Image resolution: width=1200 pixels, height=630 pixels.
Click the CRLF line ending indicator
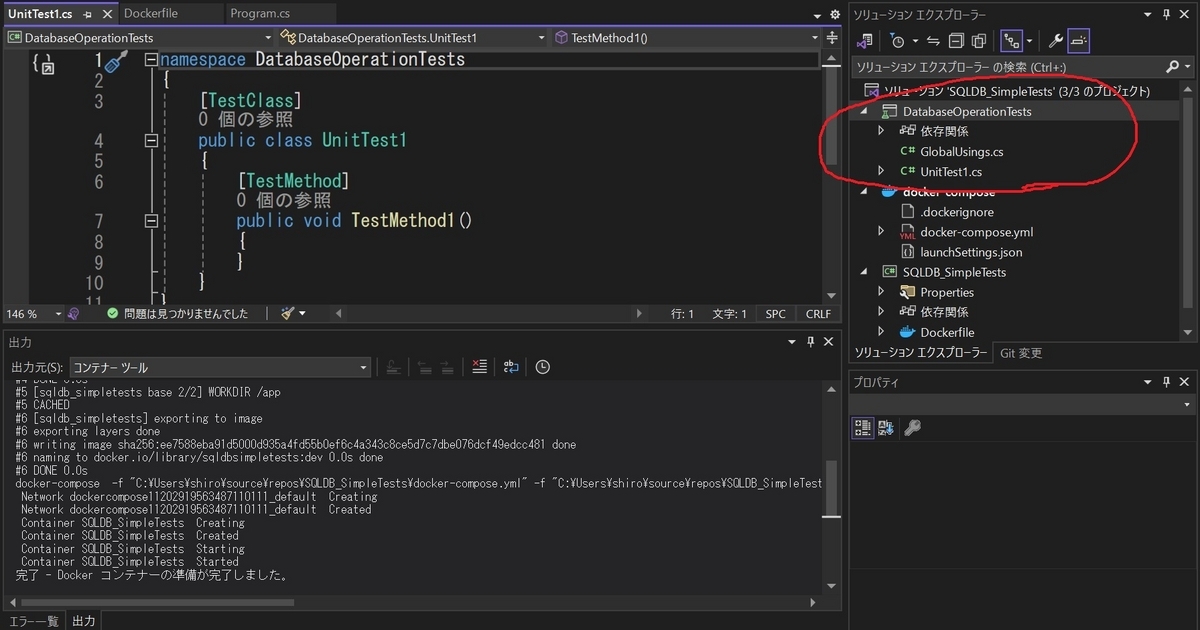[818, 313]
